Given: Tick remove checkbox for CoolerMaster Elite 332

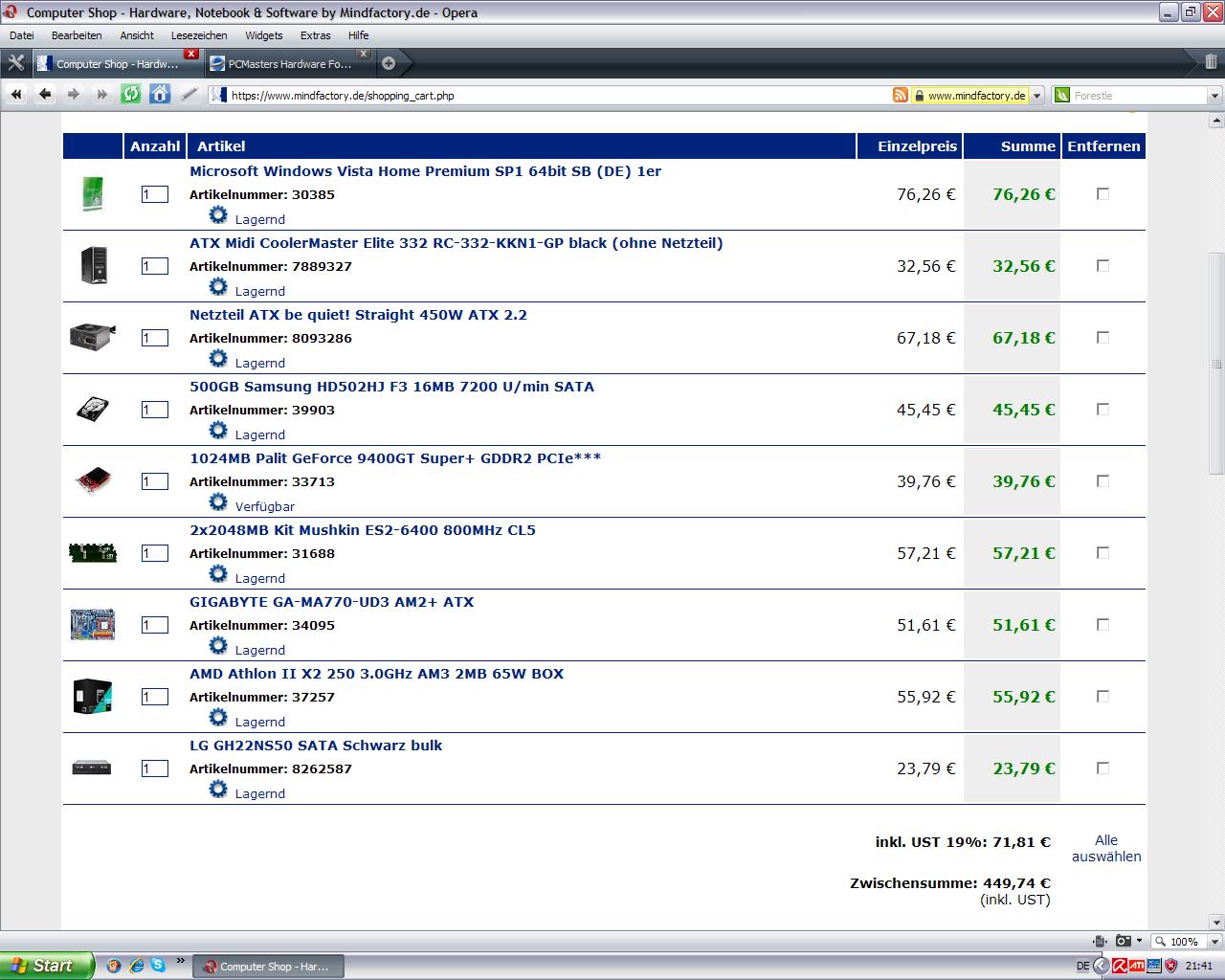Looking at the screenshot, I should [1102, 265].
